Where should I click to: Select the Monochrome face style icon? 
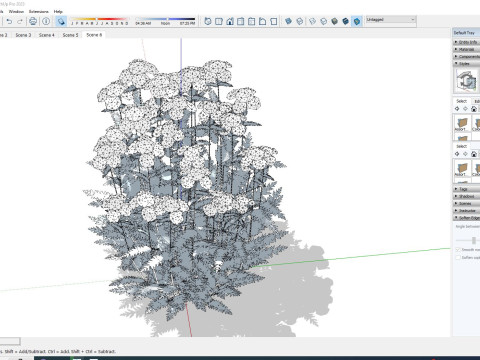pyautogui.click(x=357, y=21)
